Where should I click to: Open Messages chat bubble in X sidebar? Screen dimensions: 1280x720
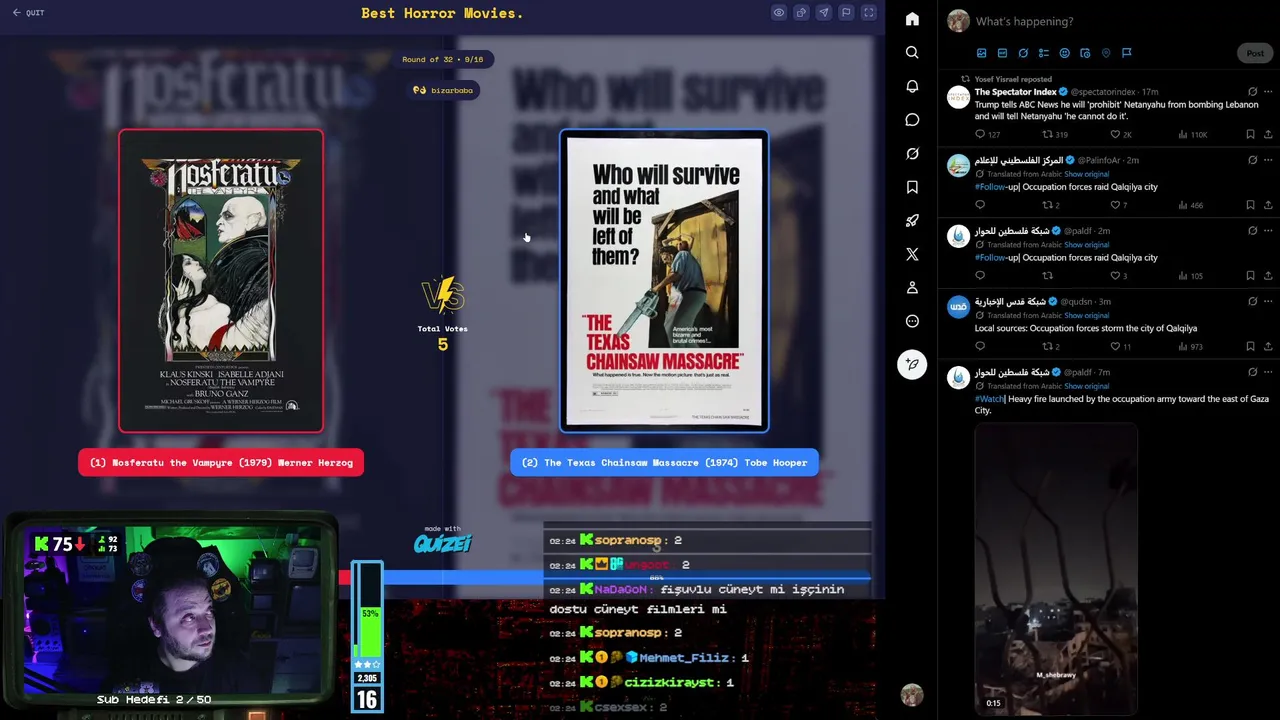click(x=912, y=120)
